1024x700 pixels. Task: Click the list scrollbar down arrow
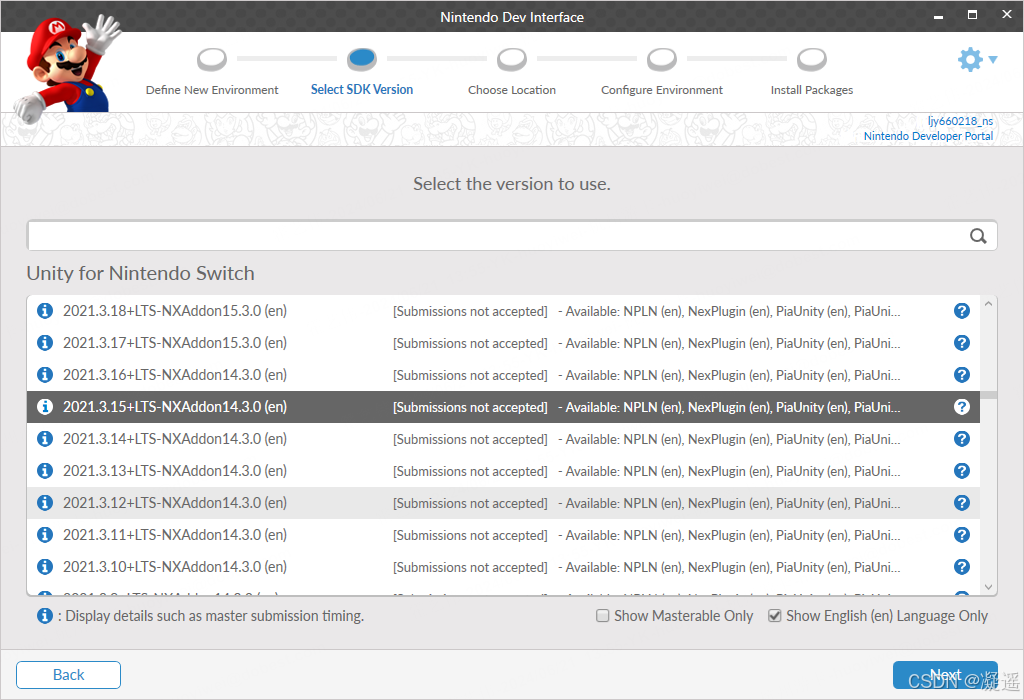point(988,588)
